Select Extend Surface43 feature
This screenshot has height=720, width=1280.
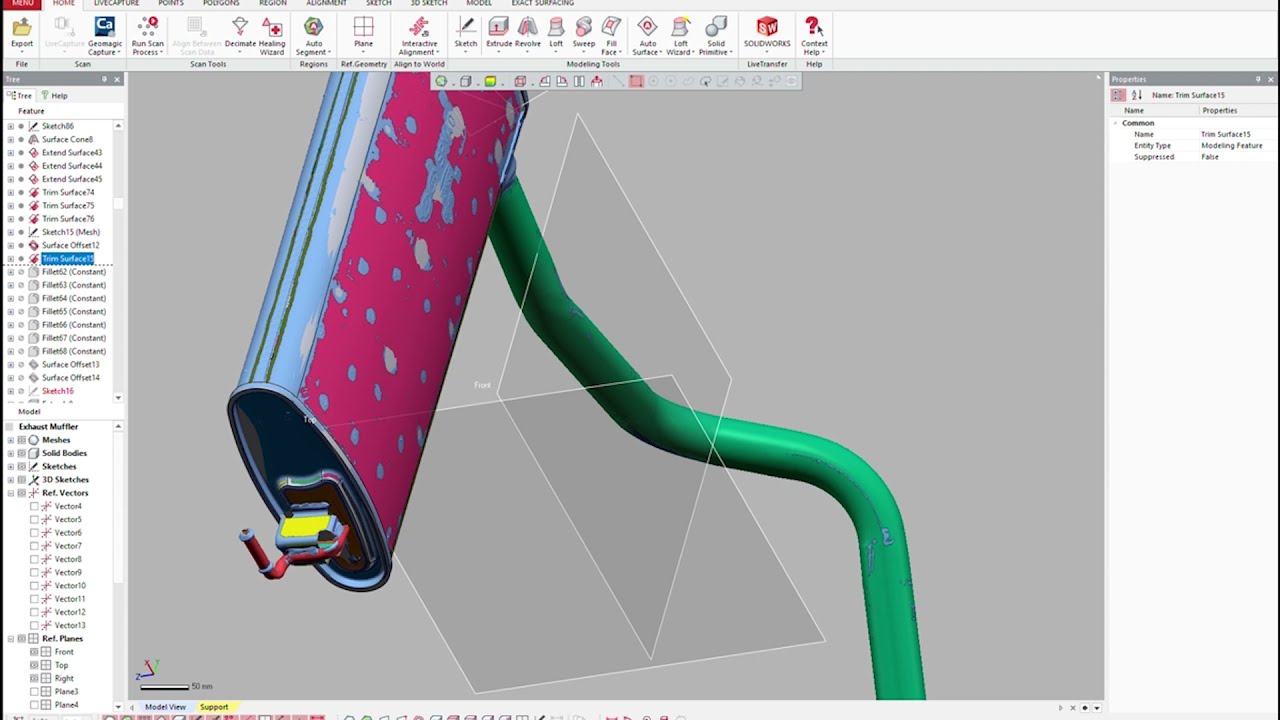(72, 152)
